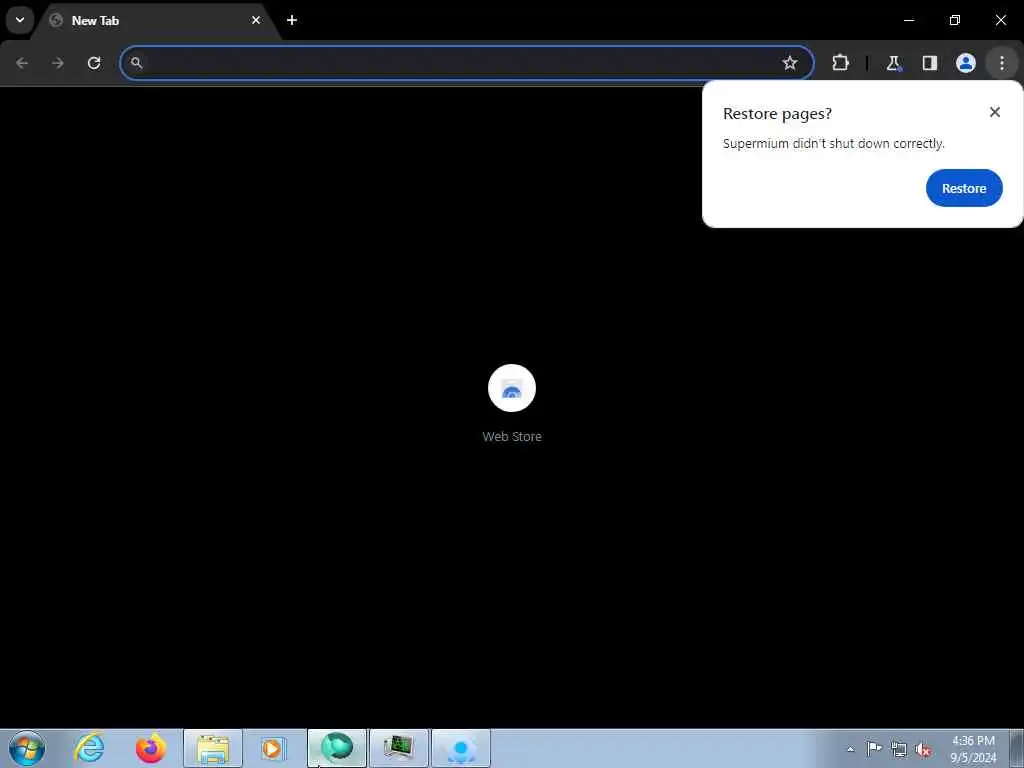
Task: Launch Firefox from the taskbar
Action: pos(151,748)
